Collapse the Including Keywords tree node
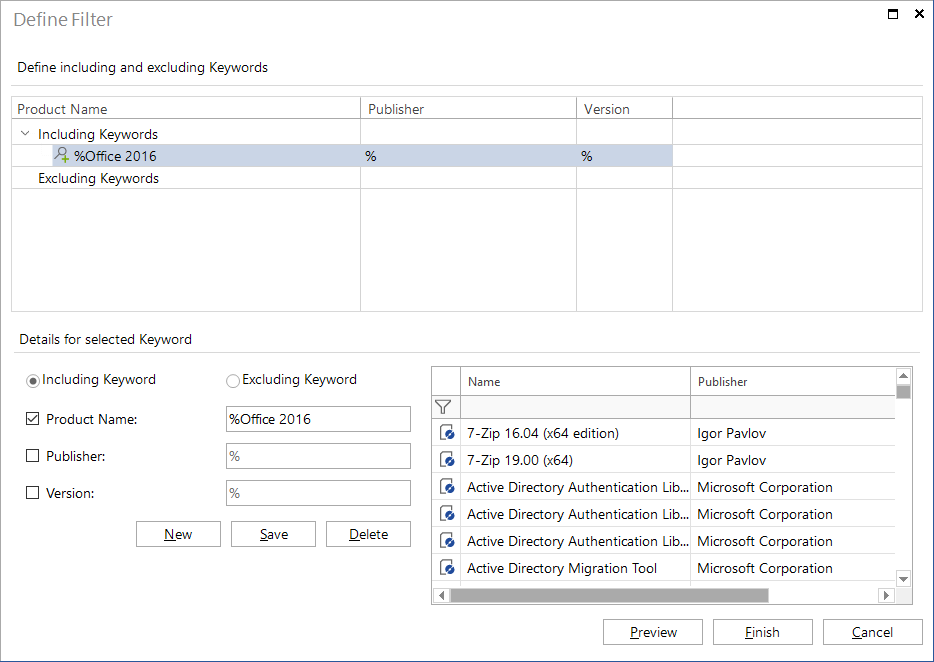 (25, 133)
